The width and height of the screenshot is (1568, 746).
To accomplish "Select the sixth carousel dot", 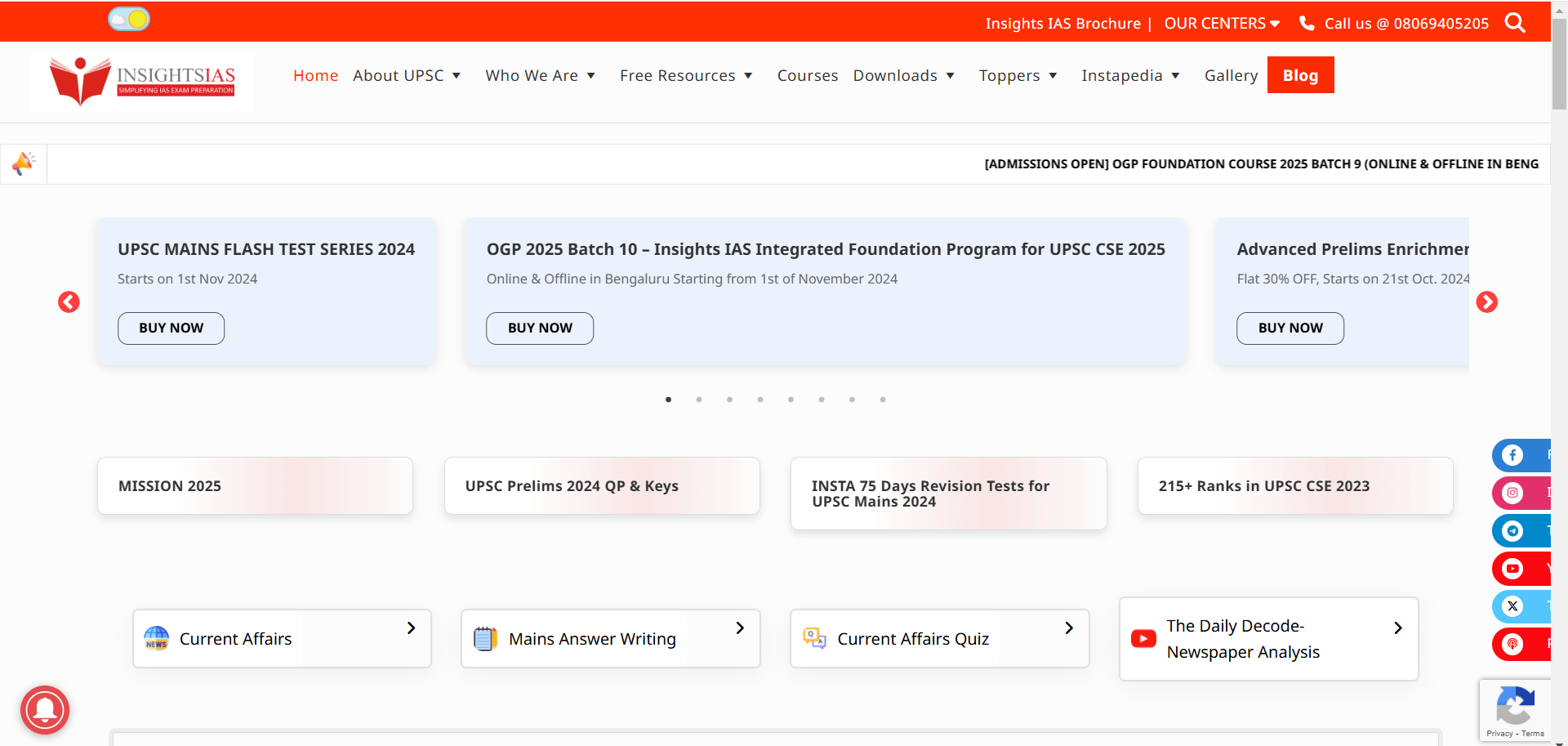I will [x=822, y=400].
